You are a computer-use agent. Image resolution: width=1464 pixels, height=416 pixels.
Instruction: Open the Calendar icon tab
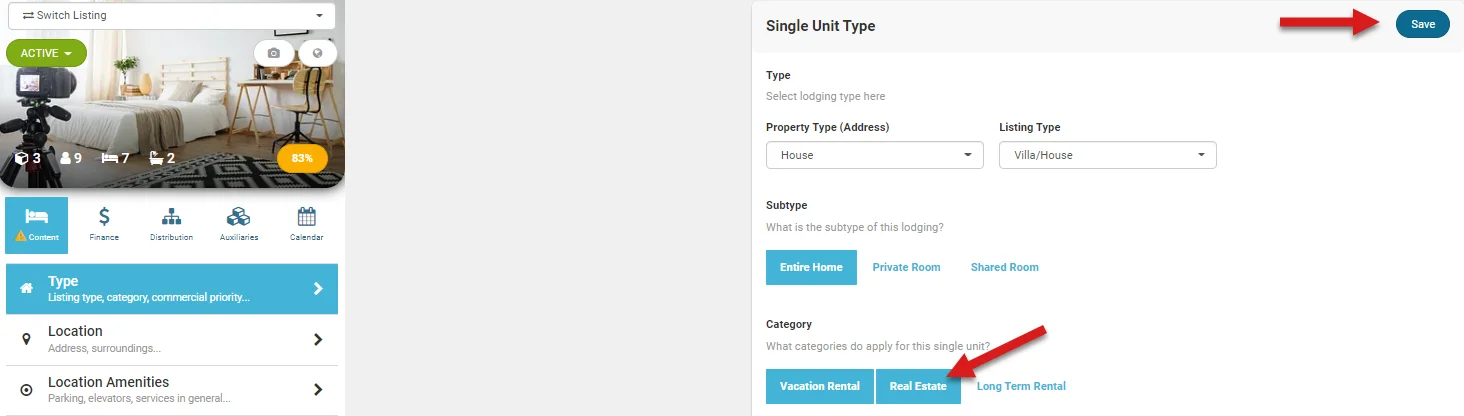coord(306,224)
